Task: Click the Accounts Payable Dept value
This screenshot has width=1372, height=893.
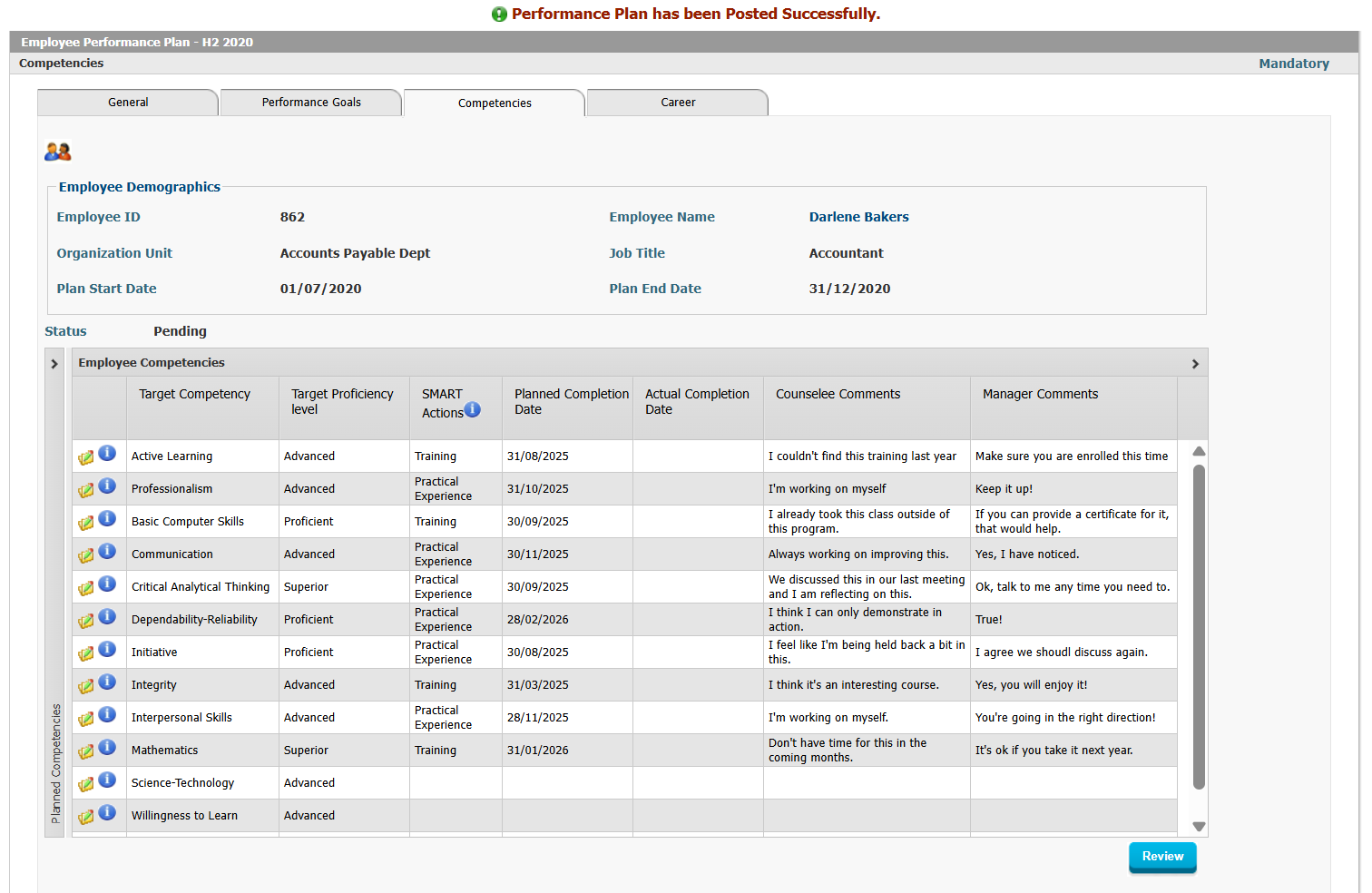Action: point(355,253)
